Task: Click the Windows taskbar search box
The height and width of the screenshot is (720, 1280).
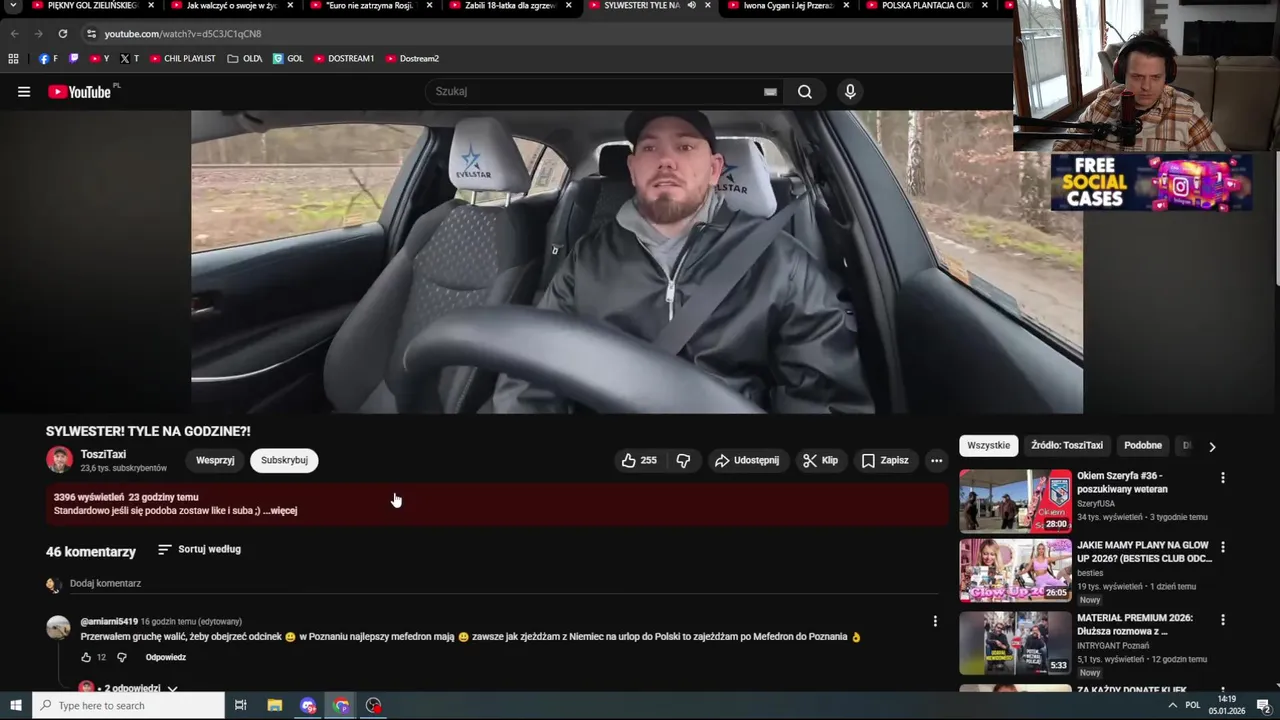Action: click(x=128, y=706)
